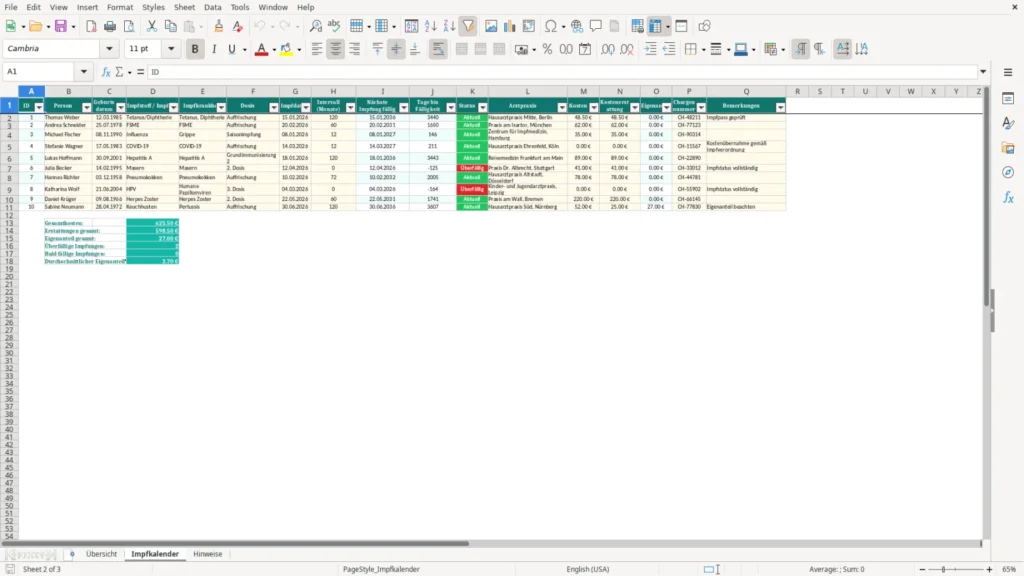
Task: Open Gallery deck in the sidebar
Action: [x=1008, y=148]
